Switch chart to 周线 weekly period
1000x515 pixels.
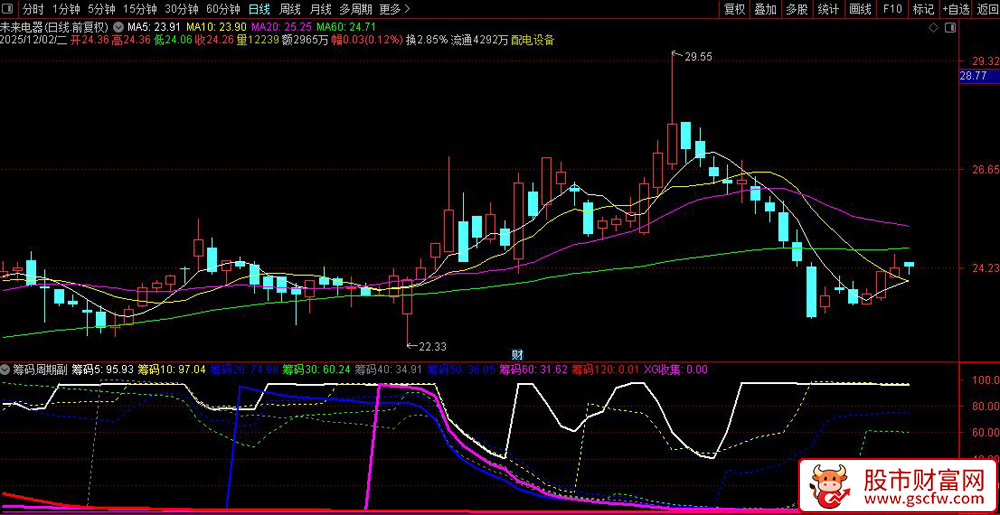[x=290, y=9]
